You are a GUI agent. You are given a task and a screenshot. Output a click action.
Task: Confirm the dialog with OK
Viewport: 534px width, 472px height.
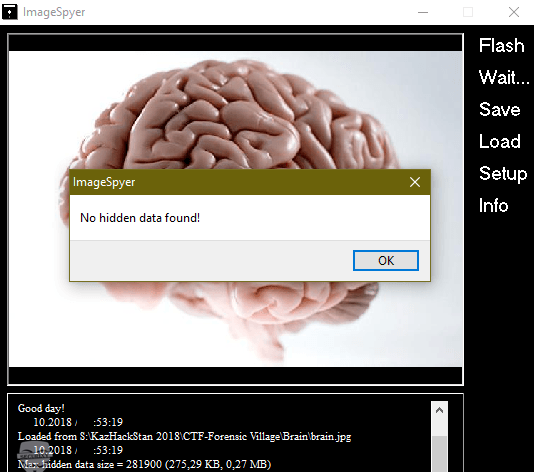(386, 261)
